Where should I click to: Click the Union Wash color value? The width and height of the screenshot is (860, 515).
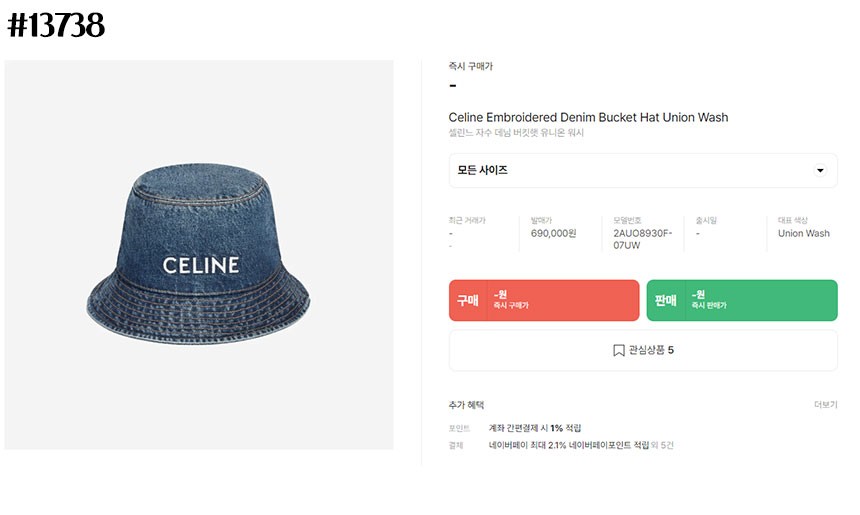(804, 233)
